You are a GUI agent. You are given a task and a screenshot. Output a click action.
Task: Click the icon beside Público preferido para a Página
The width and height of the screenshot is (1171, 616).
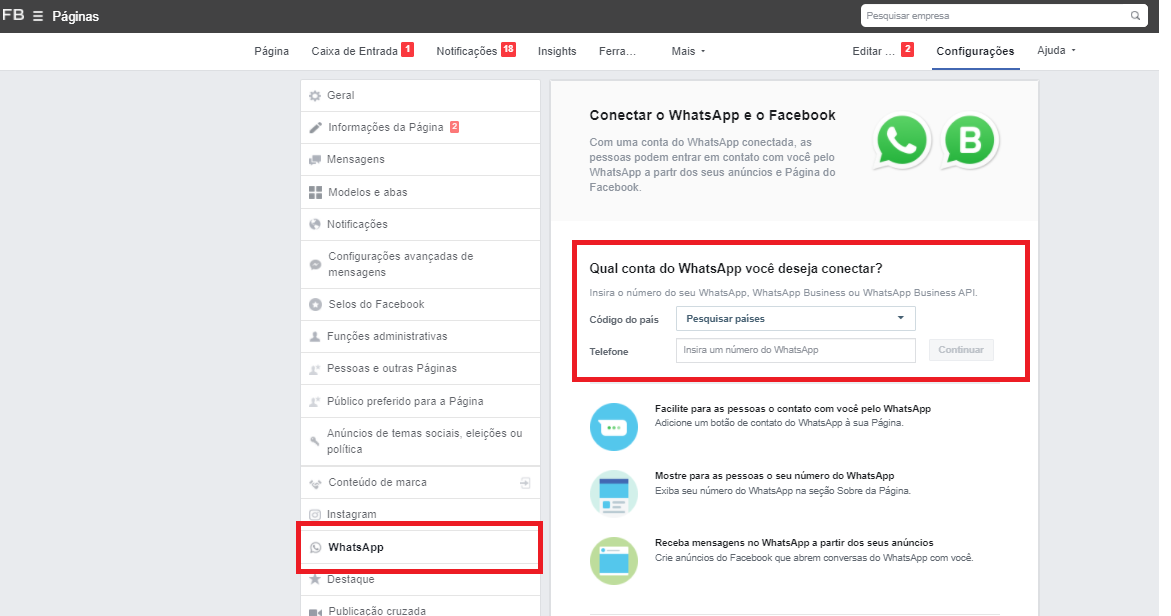(315, 402)
